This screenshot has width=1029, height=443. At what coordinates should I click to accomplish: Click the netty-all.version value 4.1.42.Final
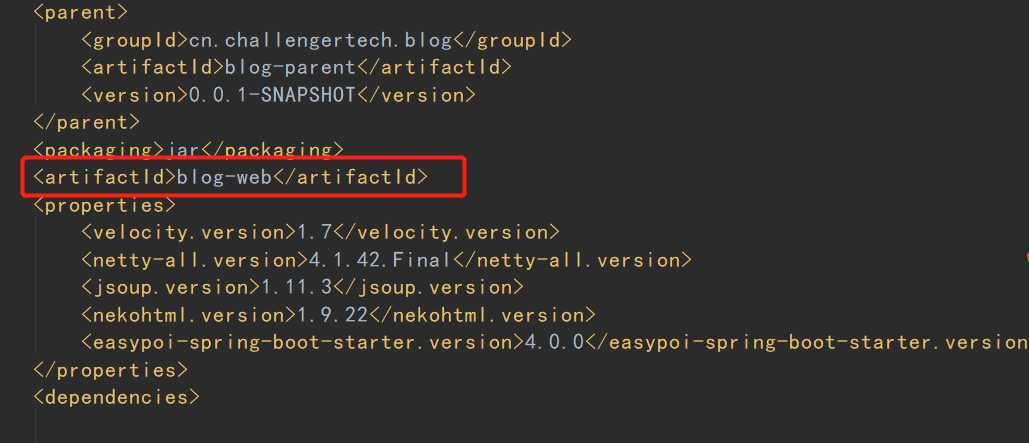[380, 260]
